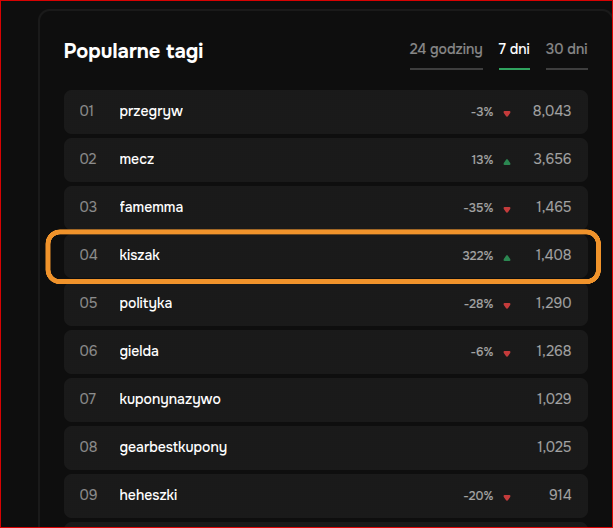Screen dimensions: 613x528
Task: Switch to the 24 godziny tab
Action: click(446, 50)
